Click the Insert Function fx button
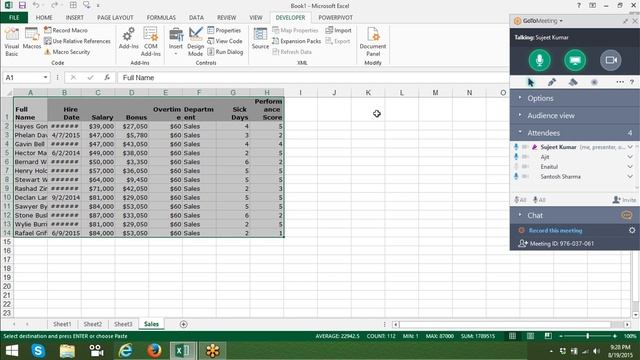Screen dimensions: 640x360 pyautogui.click(x=107, y=78)
